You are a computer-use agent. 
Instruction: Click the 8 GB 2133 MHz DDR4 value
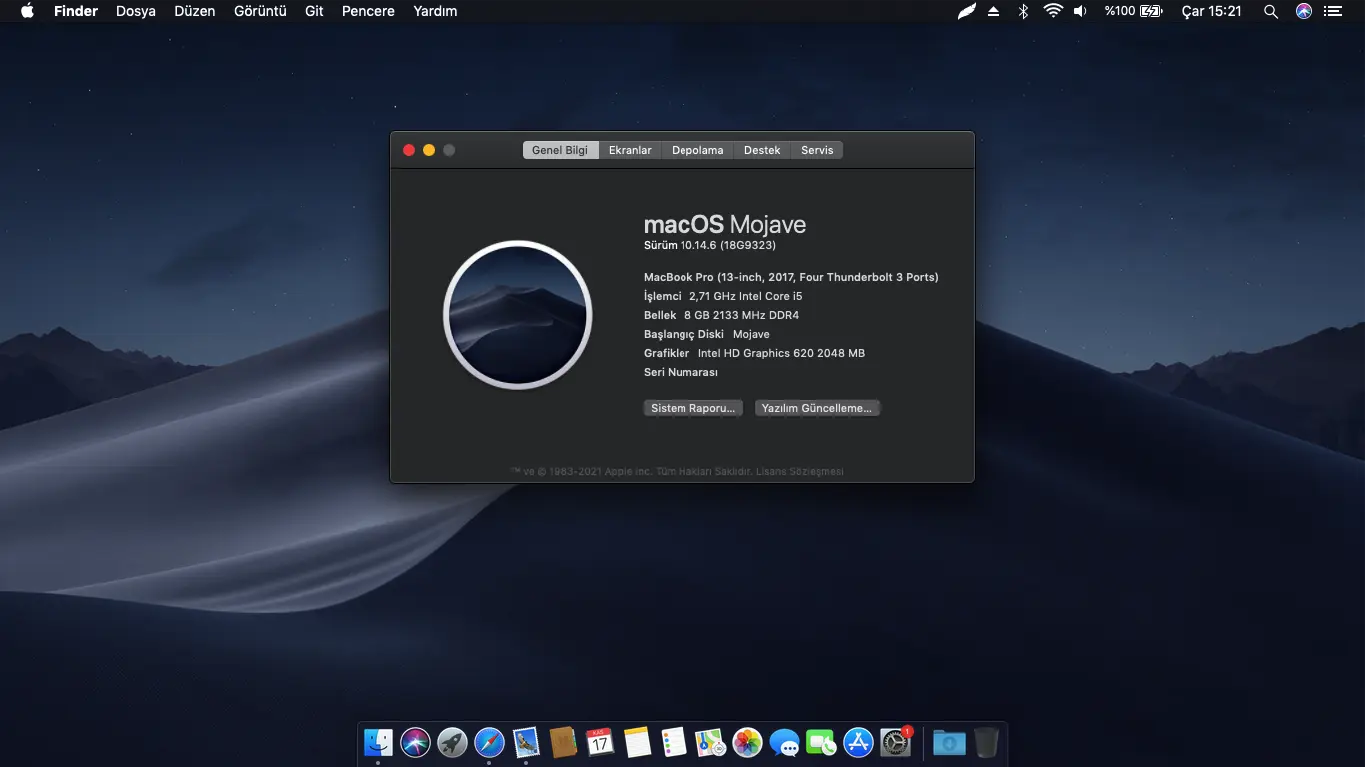[741, 315]
